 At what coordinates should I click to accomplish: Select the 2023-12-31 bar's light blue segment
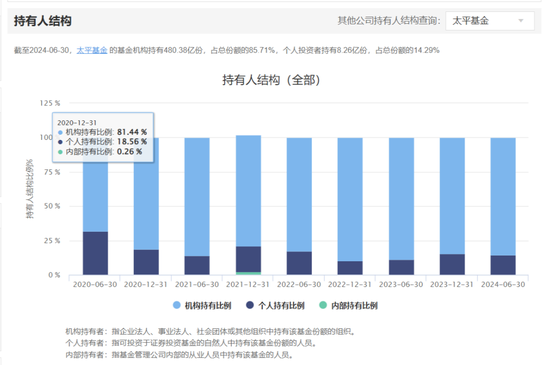(452, 196)
